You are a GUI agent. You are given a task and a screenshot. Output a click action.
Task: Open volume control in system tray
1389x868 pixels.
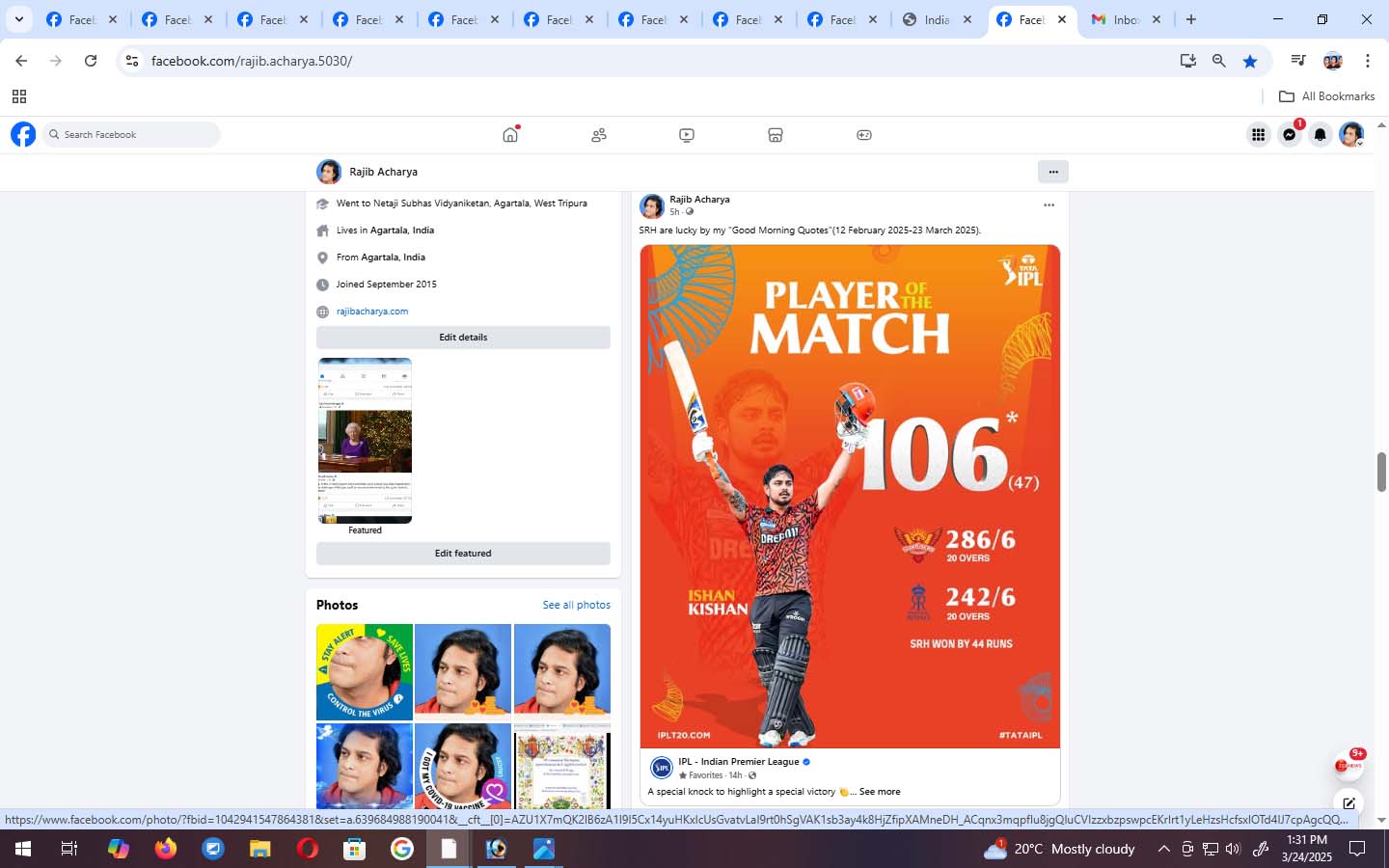(1233, 849)
